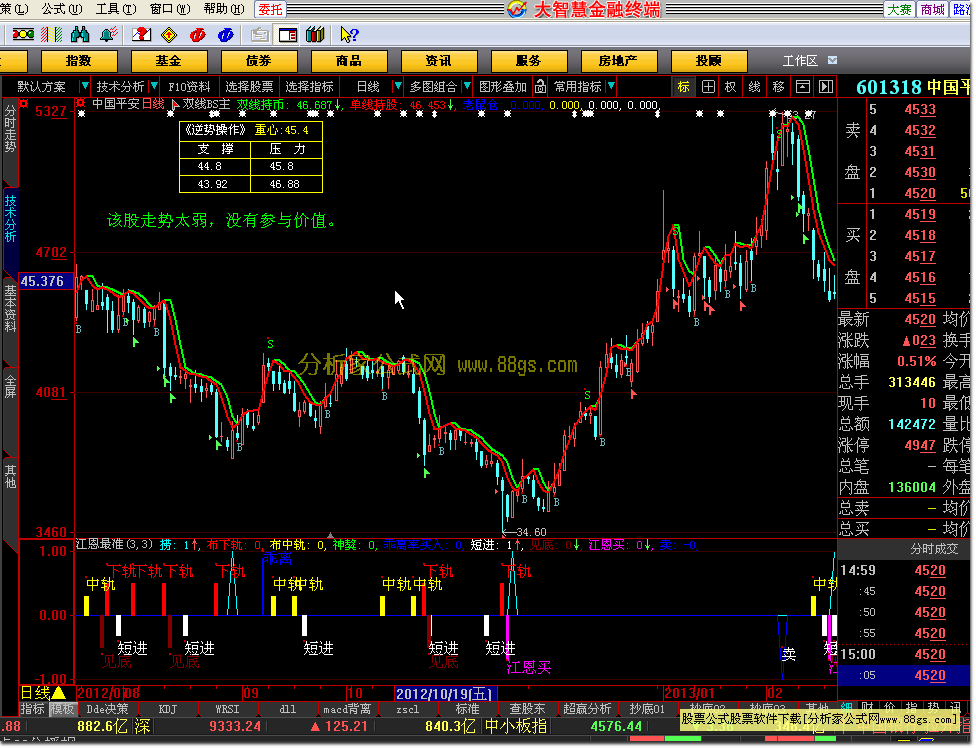Toggle the 权 adjustment button

(x=731, y=86)
